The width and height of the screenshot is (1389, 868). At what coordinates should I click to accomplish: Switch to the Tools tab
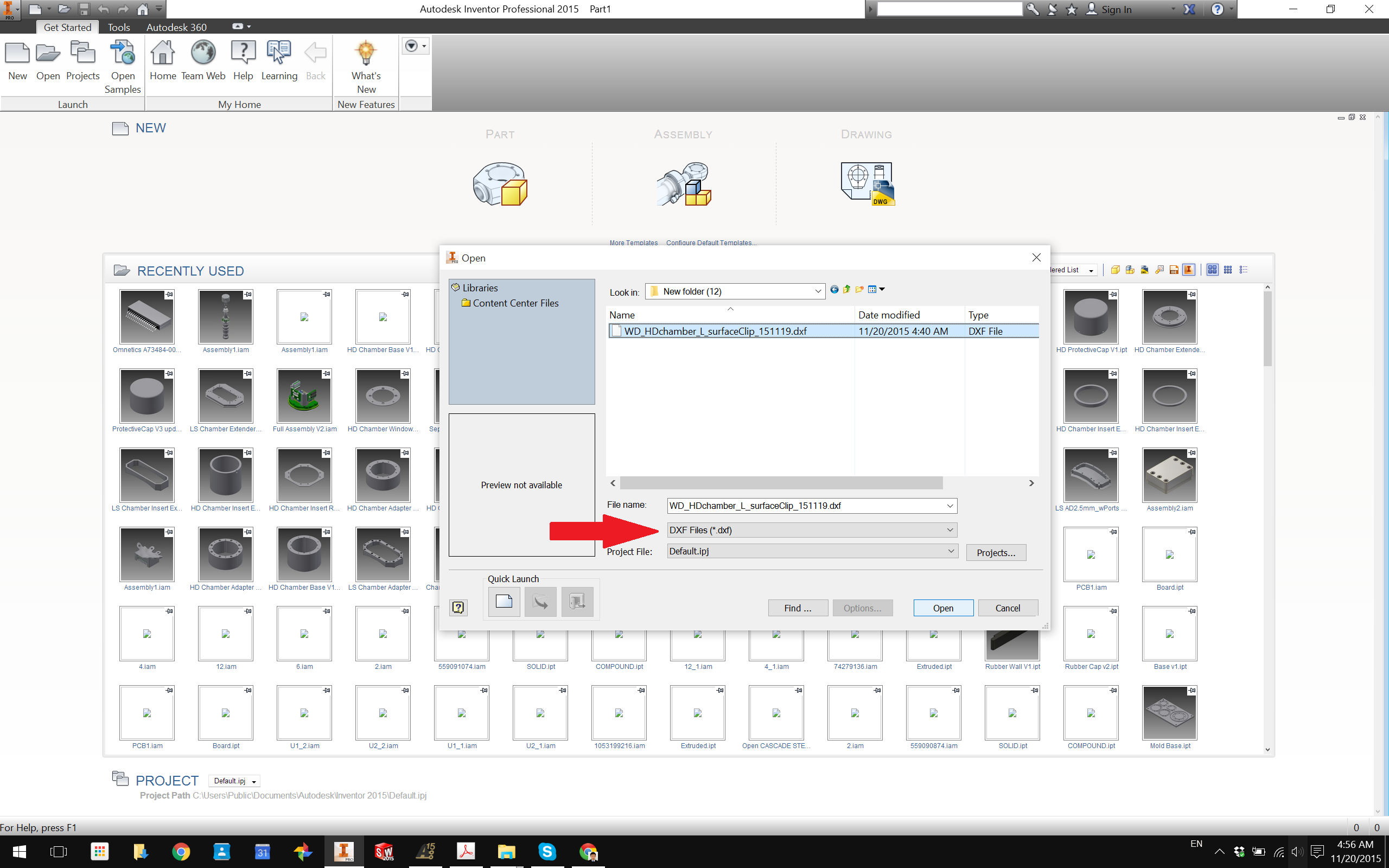click(119, 27)
